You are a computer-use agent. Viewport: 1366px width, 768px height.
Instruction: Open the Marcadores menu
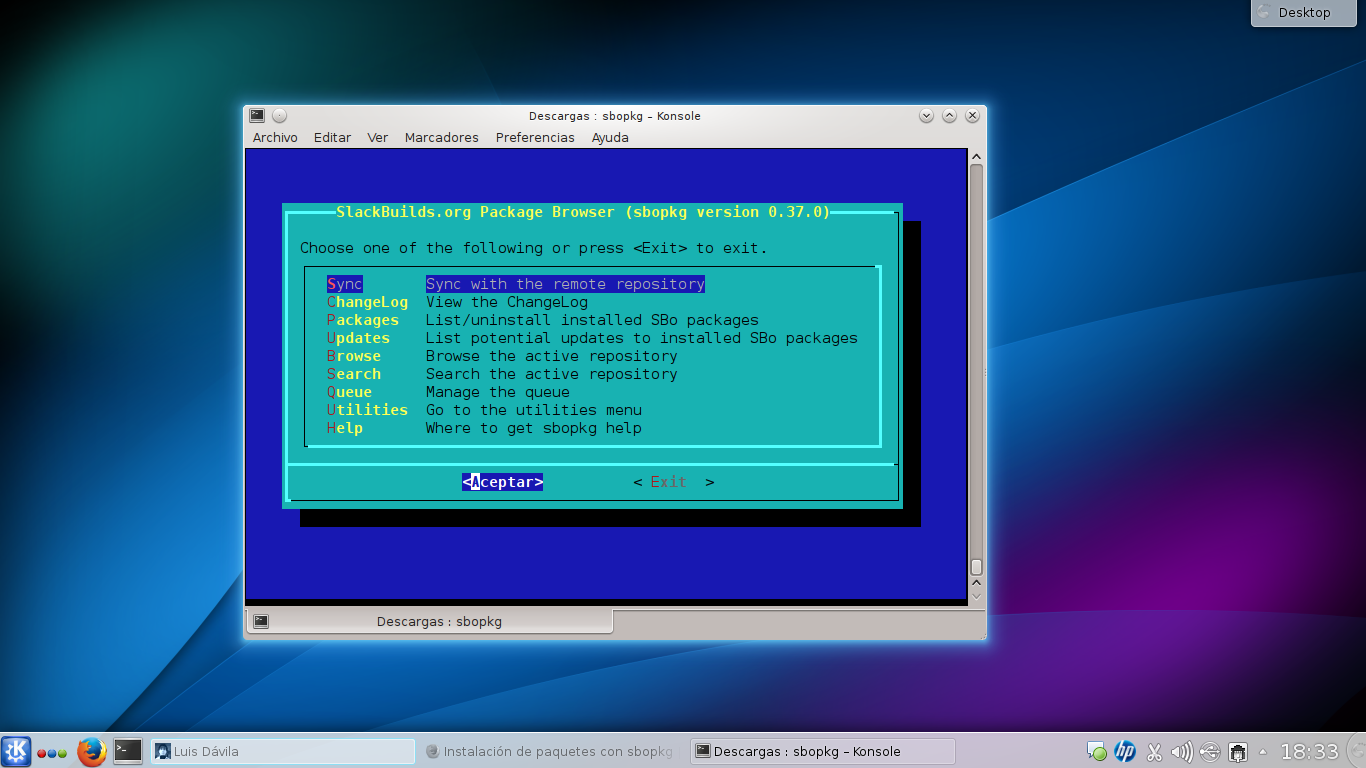point(441,137)
